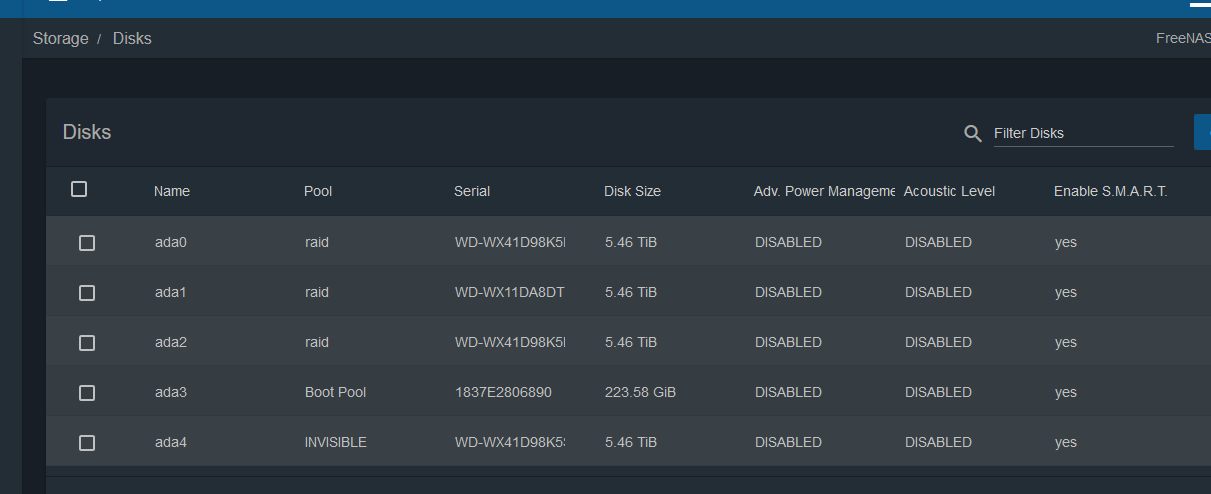Focus the Filter Disks search field

point(1082,133)
